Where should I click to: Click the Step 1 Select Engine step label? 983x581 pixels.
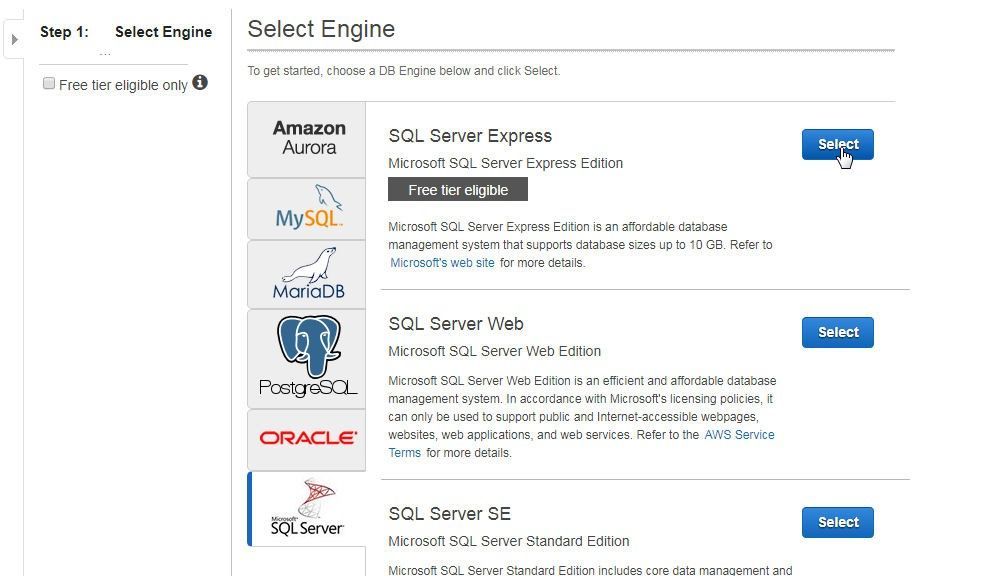[126, 32]
